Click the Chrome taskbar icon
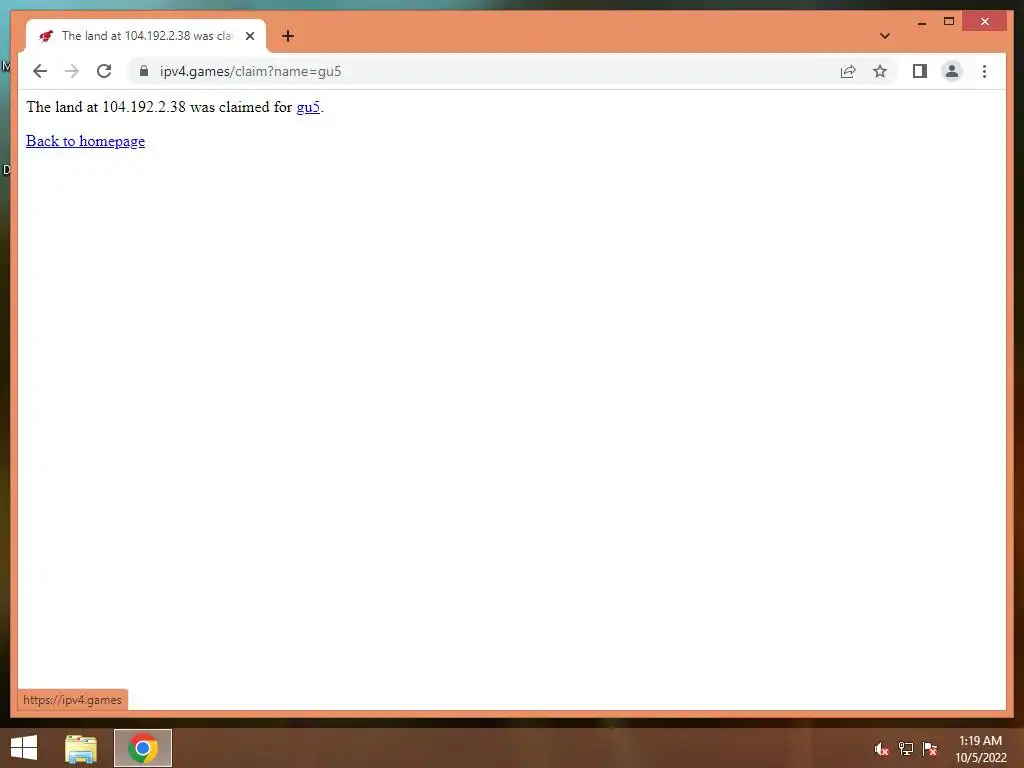1024x768 pixels. (x=143, y=748)
